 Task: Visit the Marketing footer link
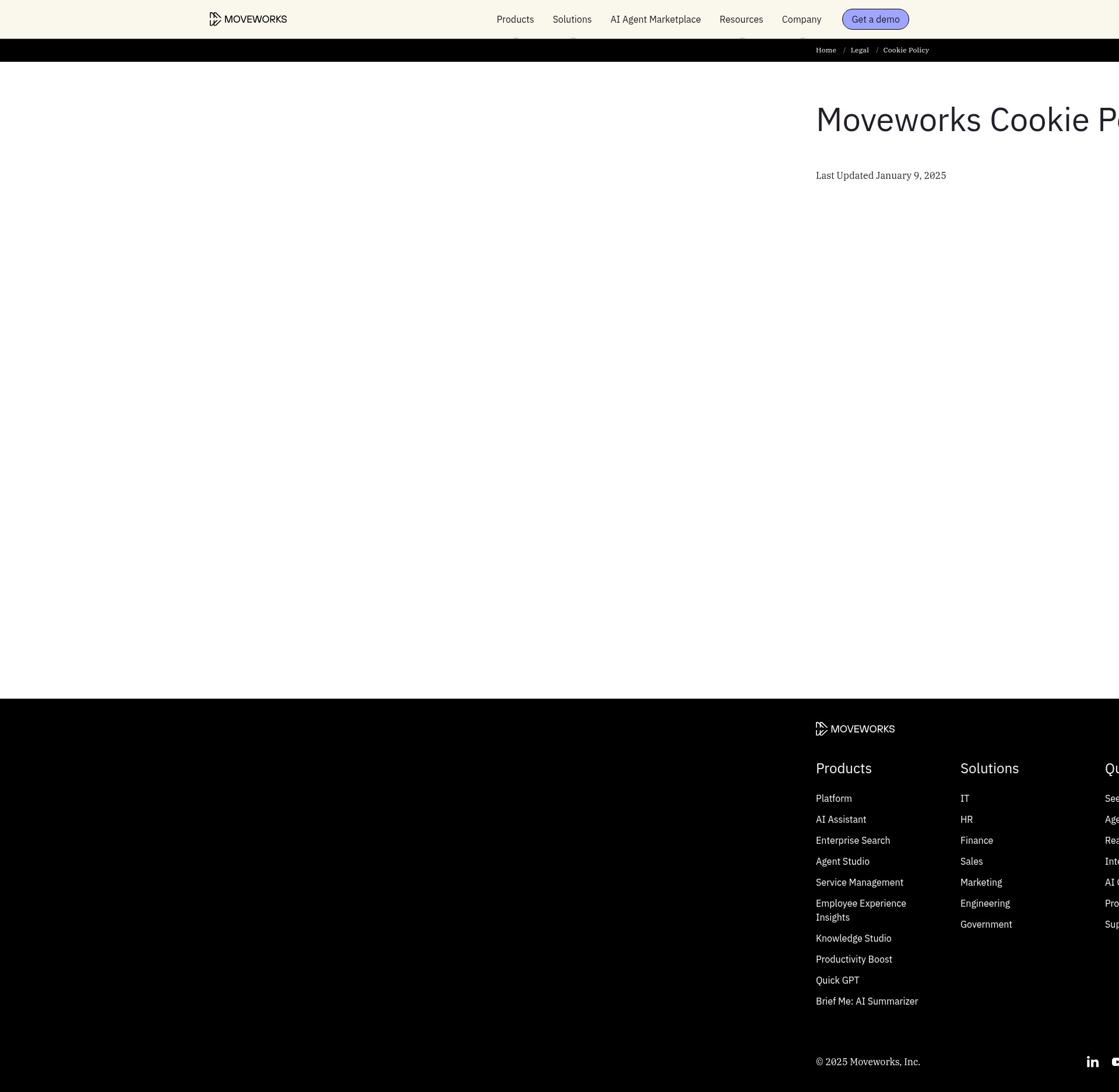981,882
